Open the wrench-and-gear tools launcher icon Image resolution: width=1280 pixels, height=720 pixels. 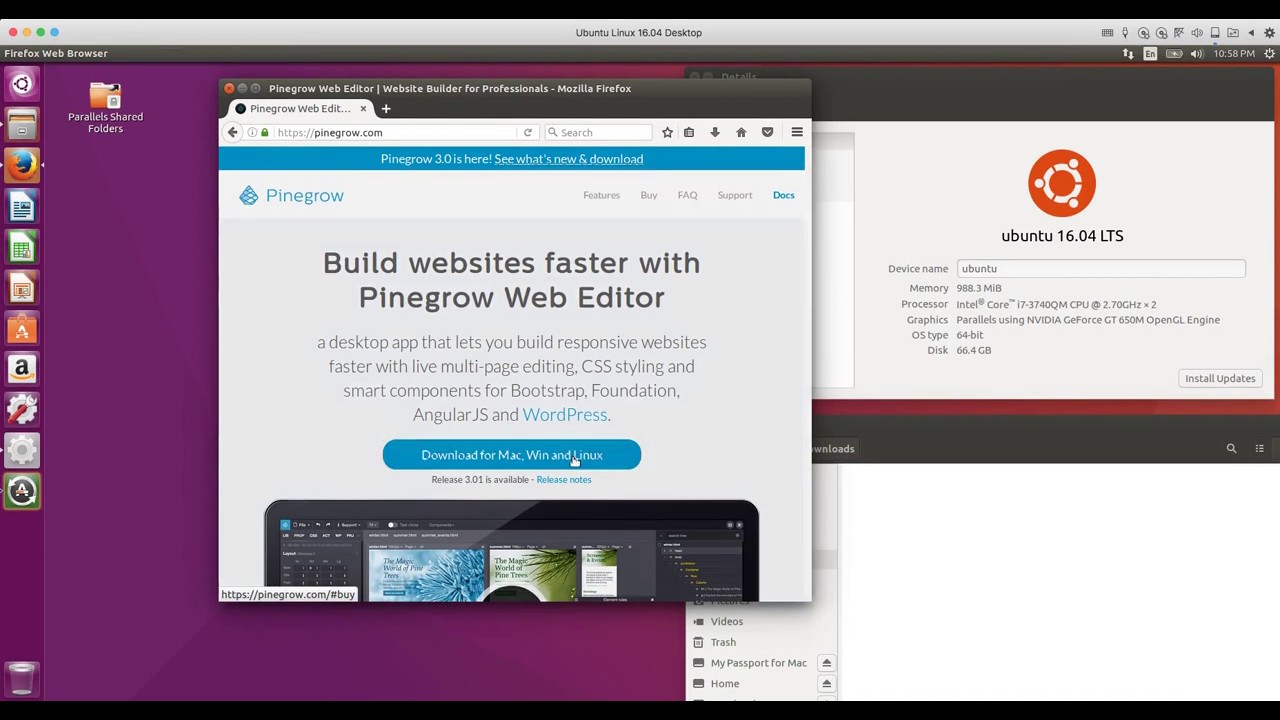(22, 410)
